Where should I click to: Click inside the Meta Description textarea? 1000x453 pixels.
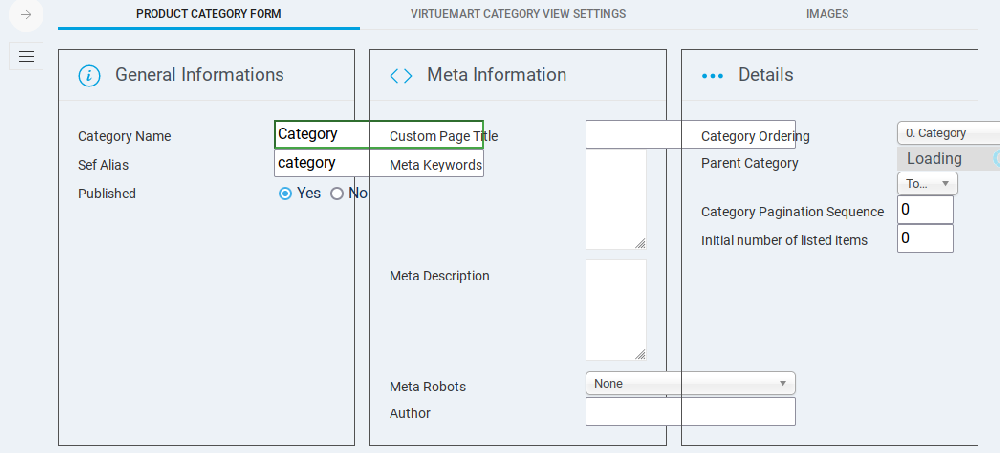(x=615, y=310)
